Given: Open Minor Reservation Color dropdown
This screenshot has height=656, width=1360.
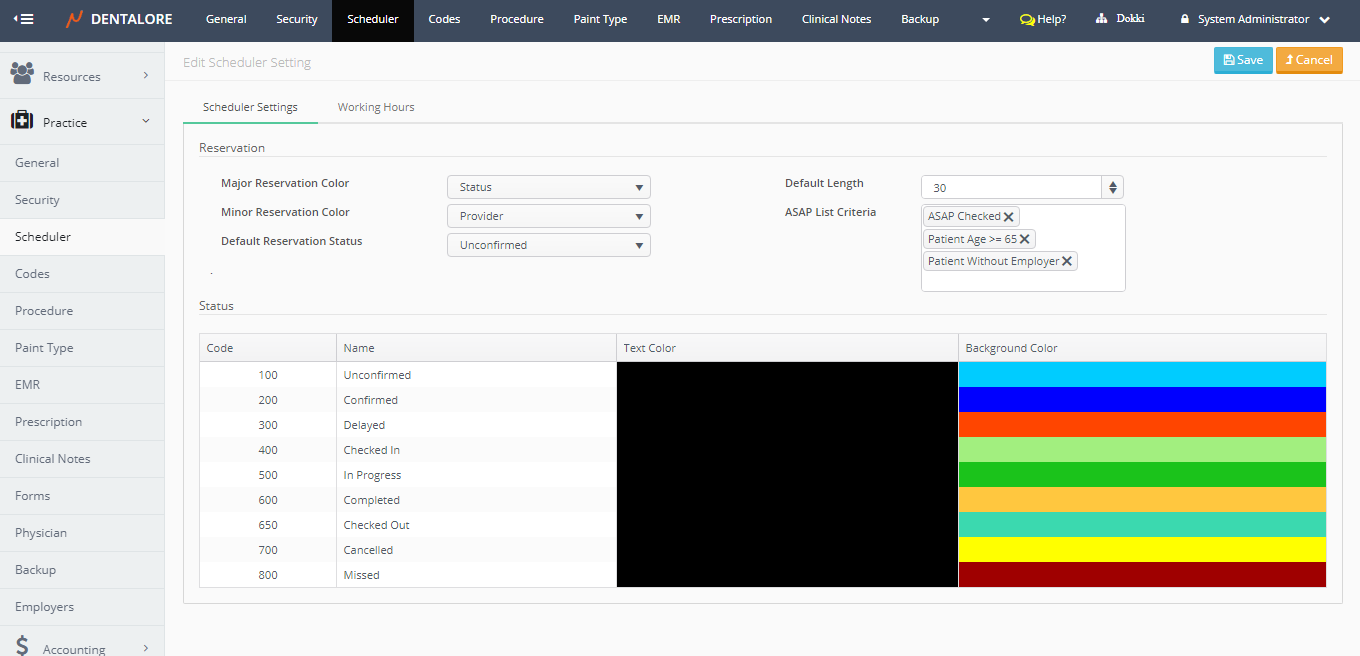Looking at the screenshot, I should [548, 216].
